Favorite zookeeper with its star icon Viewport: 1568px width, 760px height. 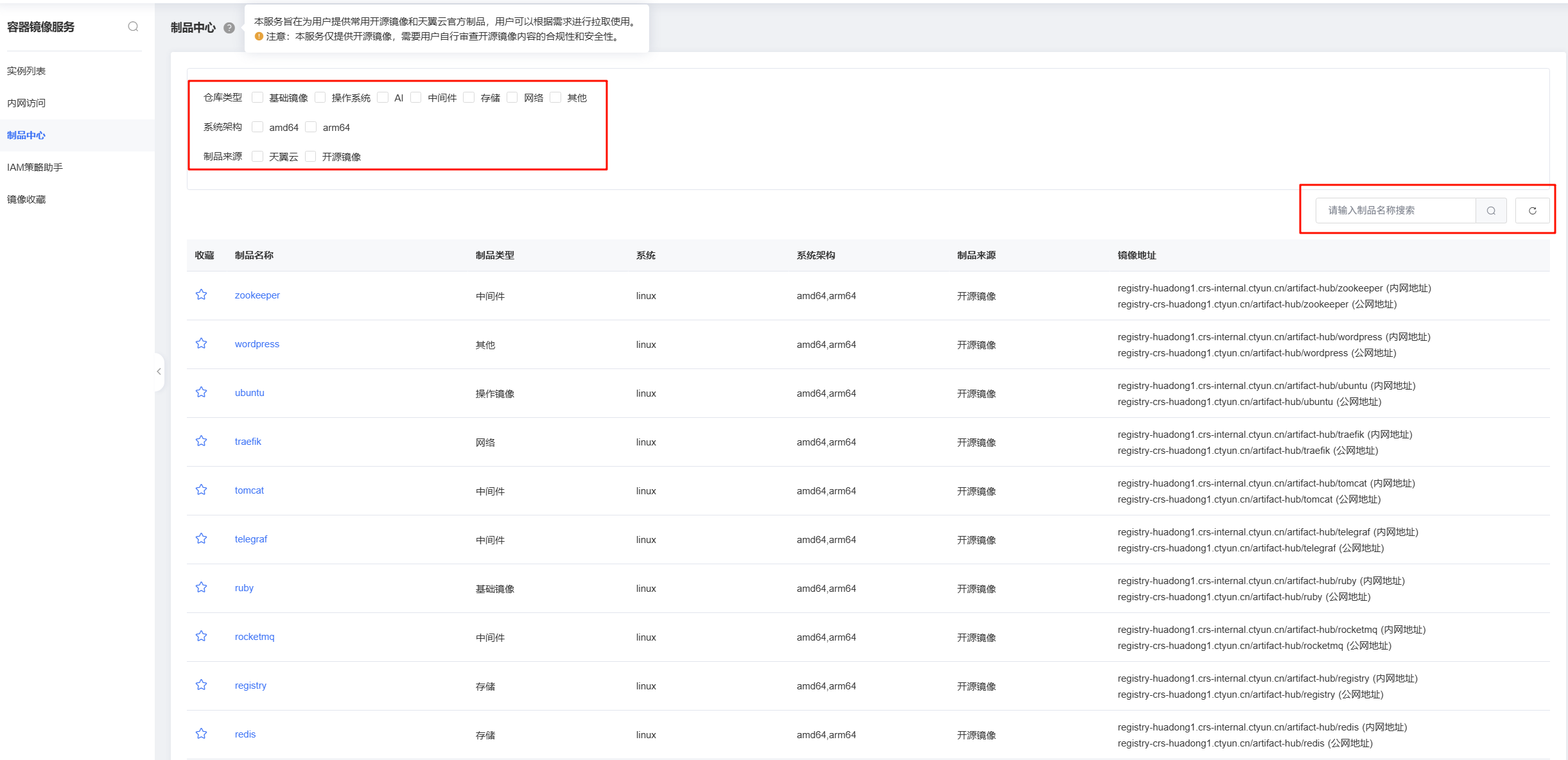[x=202, y=295]
